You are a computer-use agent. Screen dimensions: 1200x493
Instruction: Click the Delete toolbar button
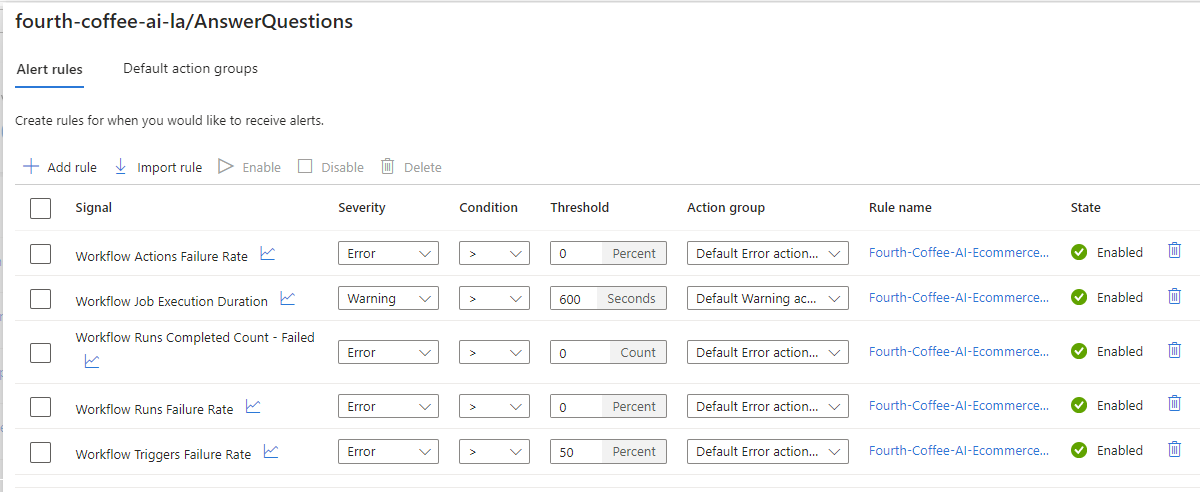pyautogui.click(x=411, y=167)
